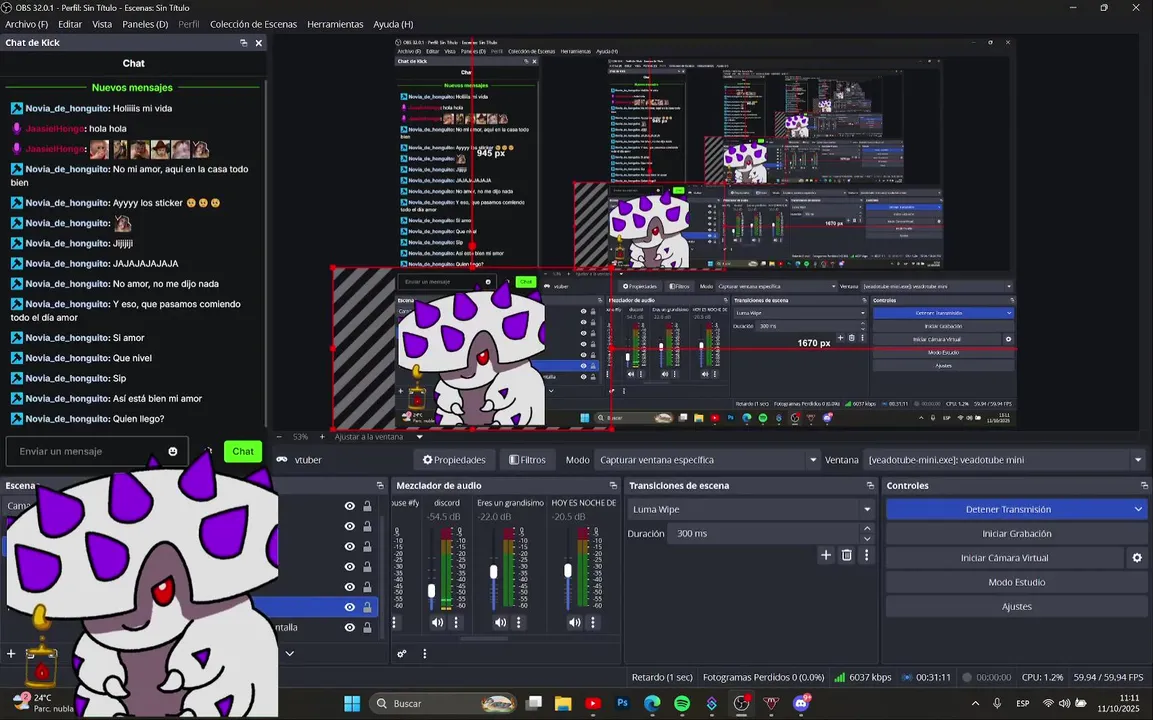
Task: Open File Explorer from the taskbar
Action: [563, 703]
